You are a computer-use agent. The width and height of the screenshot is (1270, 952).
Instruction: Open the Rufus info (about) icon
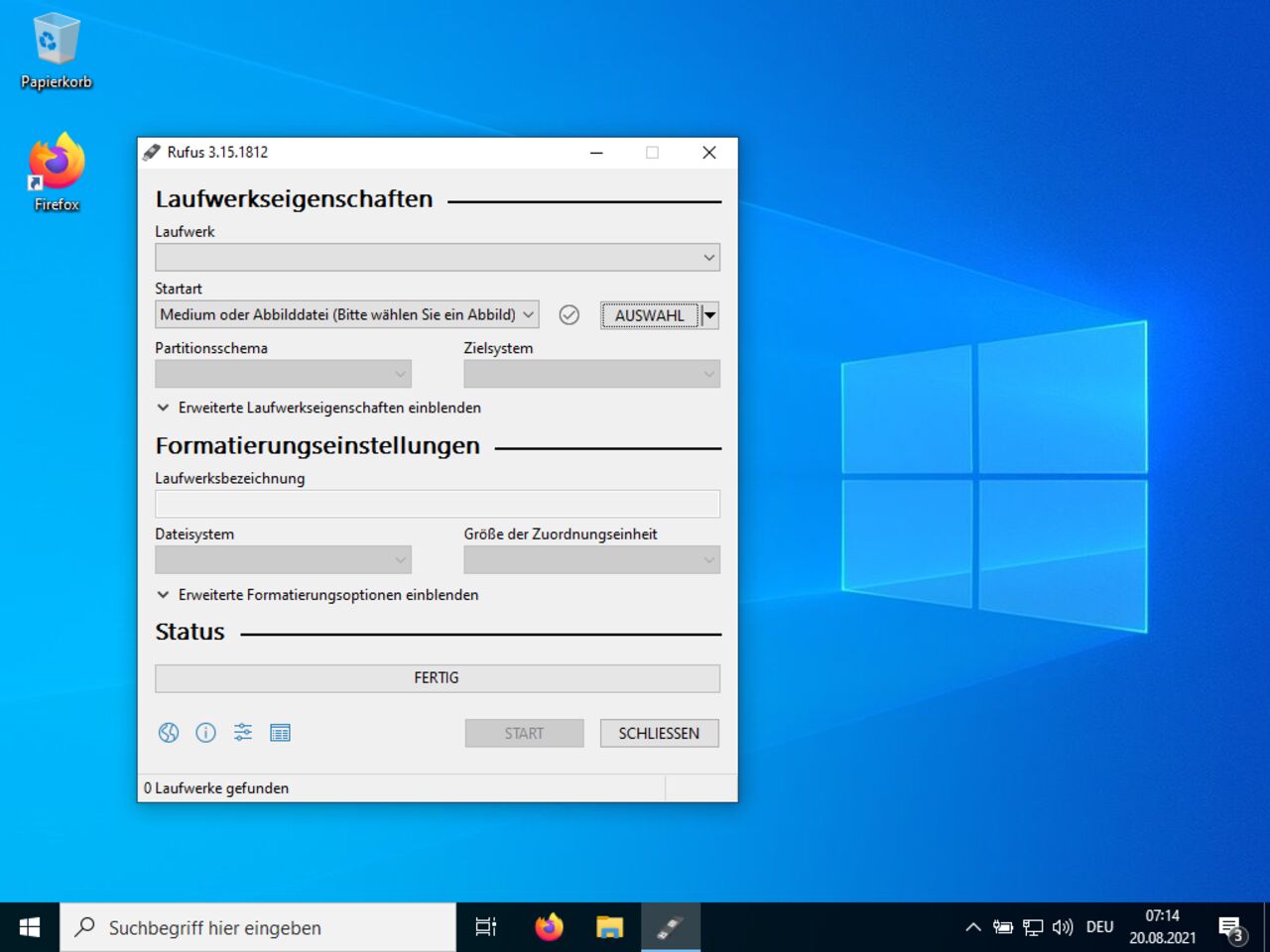[x=205, y=733]
